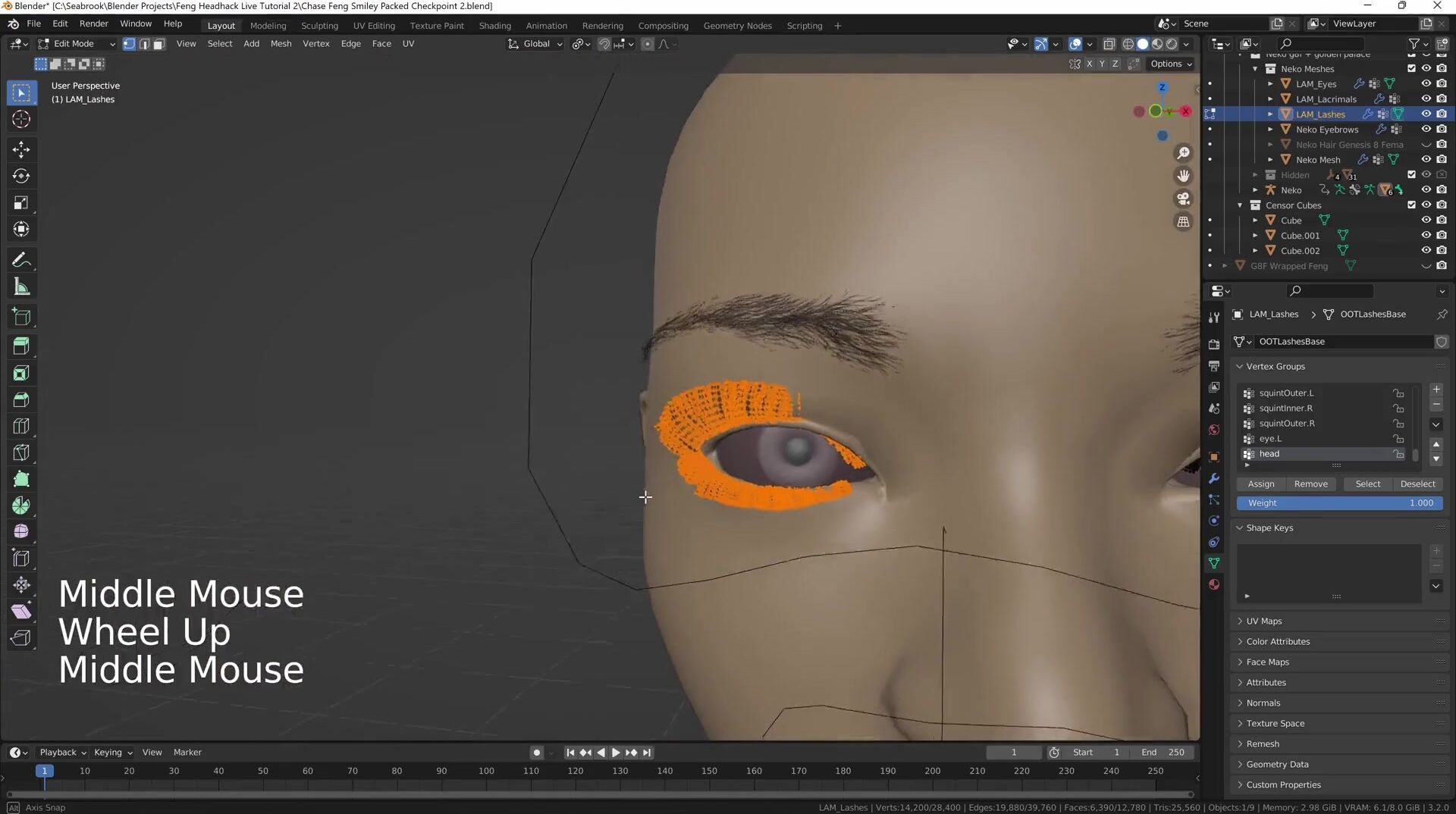Click the Assign button

(1260, 484)
